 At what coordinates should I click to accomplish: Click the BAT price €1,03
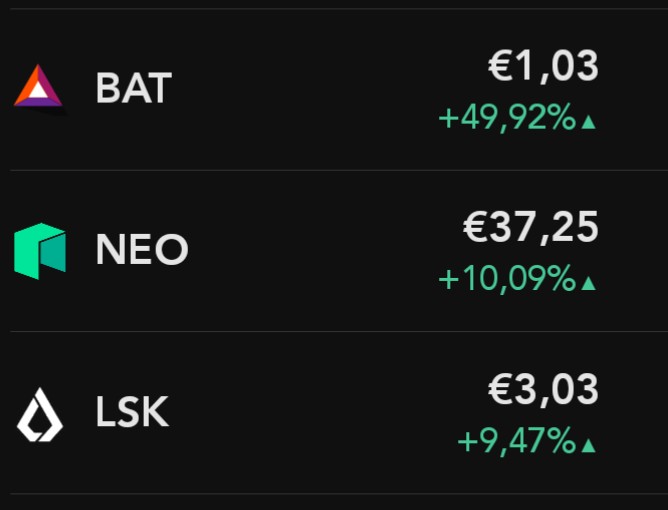[543, 67]
